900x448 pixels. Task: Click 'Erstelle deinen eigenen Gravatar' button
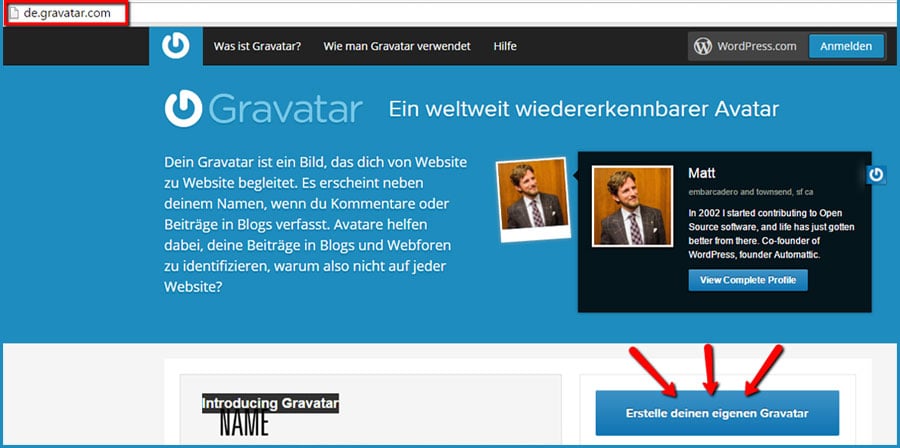pyautogui.click(x=717, y=413)
